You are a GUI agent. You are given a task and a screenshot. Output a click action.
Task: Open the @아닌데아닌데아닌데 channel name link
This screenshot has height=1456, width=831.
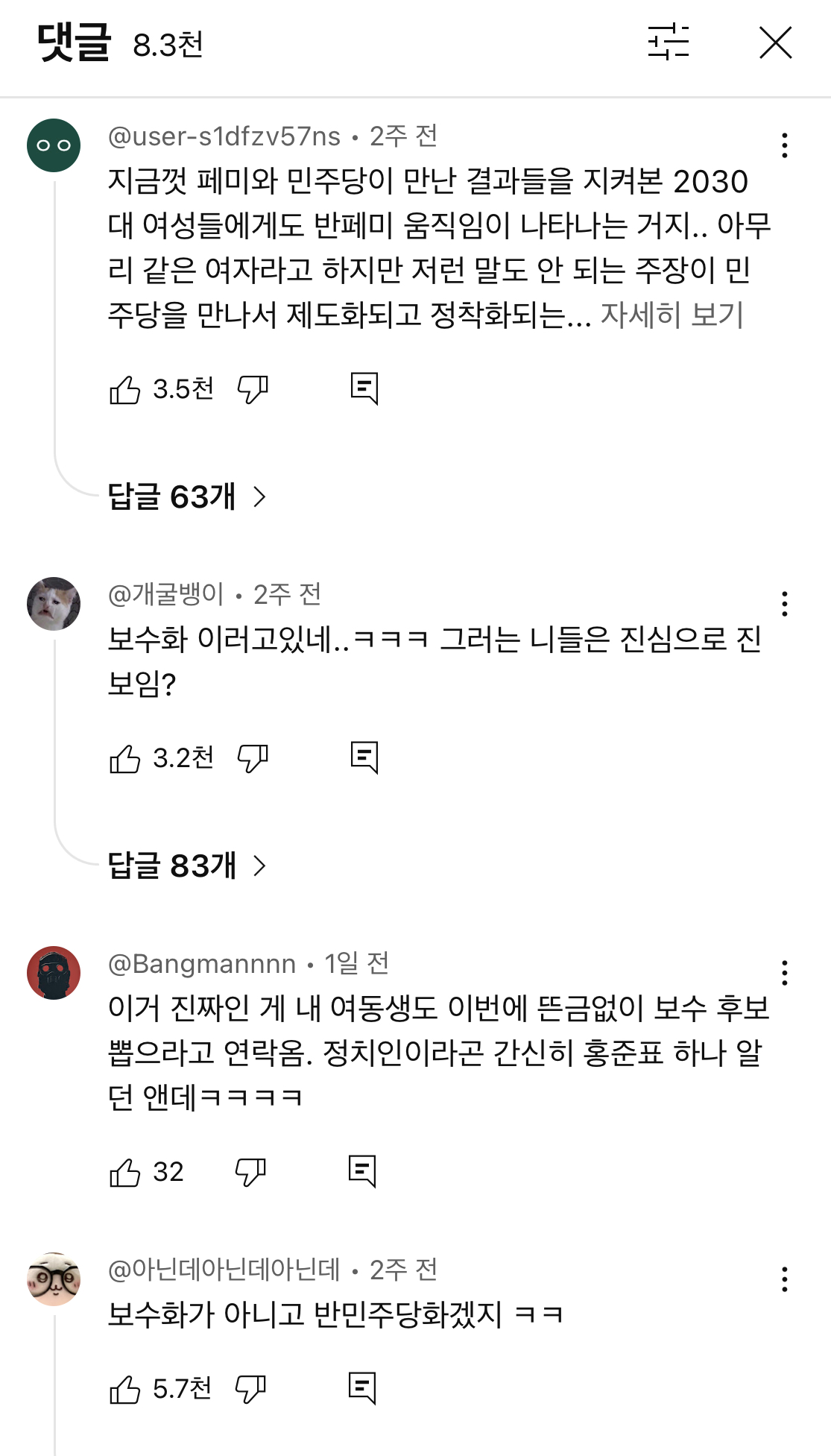(x=224, y=1270)
